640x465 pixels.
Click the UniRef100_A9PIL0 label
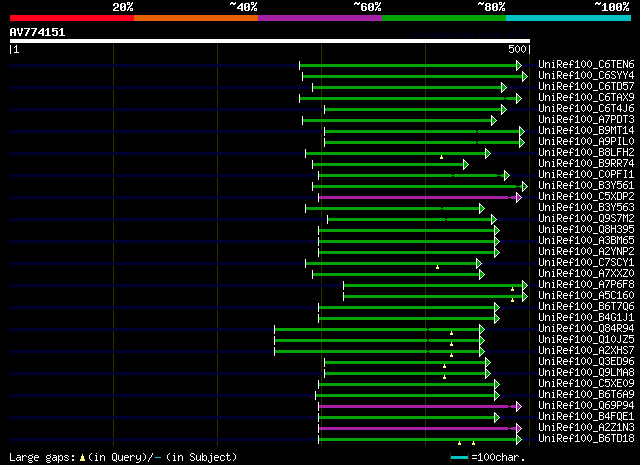point(586,142)
